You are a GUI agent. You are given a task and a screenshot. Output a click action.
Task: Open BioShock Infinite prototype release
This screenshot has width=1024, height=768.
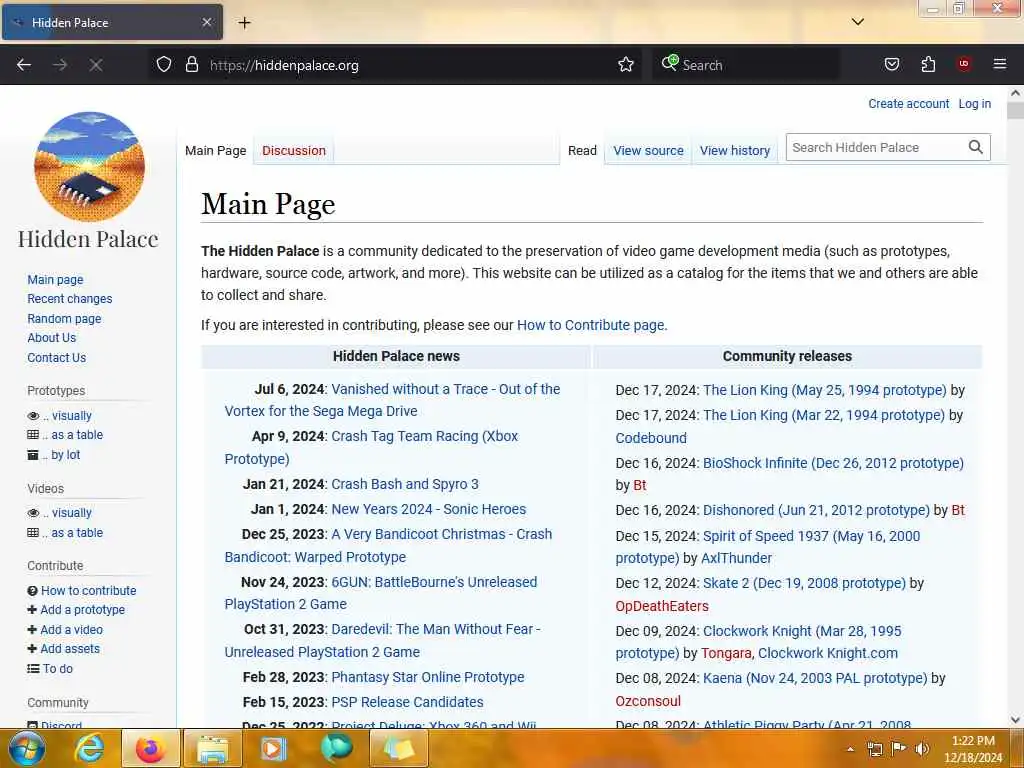[x=833, y=463]
